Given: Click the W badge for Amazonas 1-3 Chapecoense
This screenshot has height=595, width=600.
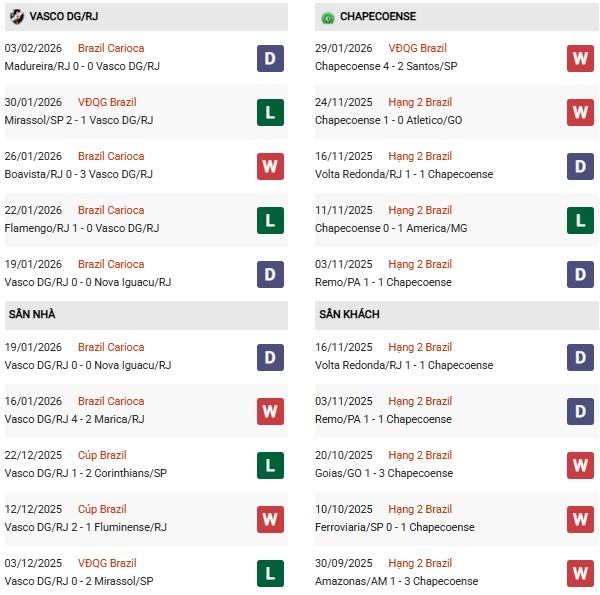Looking at the screenshot, I should 580,573.
